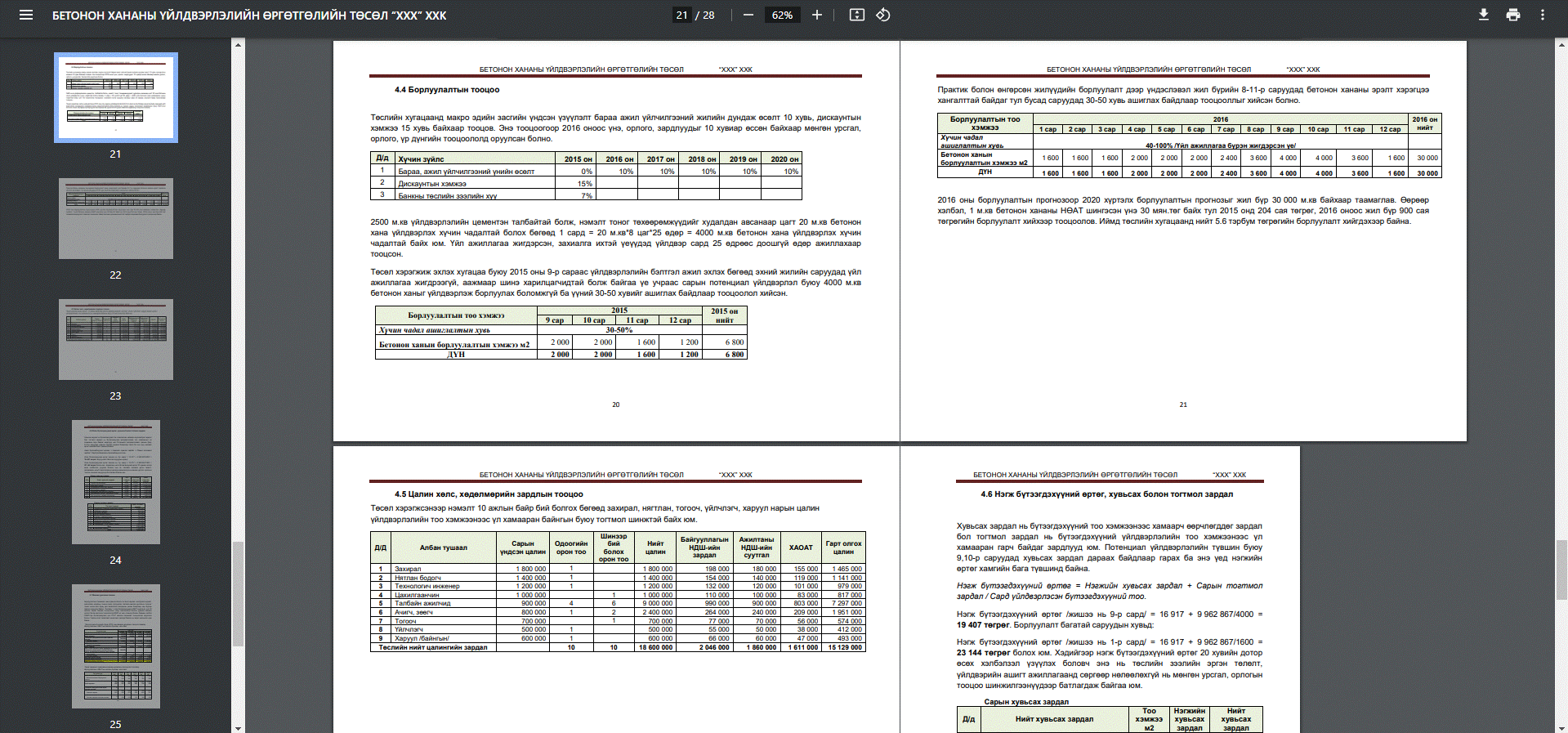The height and width of the screenshot is (733, 1568).
Task: Click main document scroll down arrow
Action: click(x=1561, y=727)
